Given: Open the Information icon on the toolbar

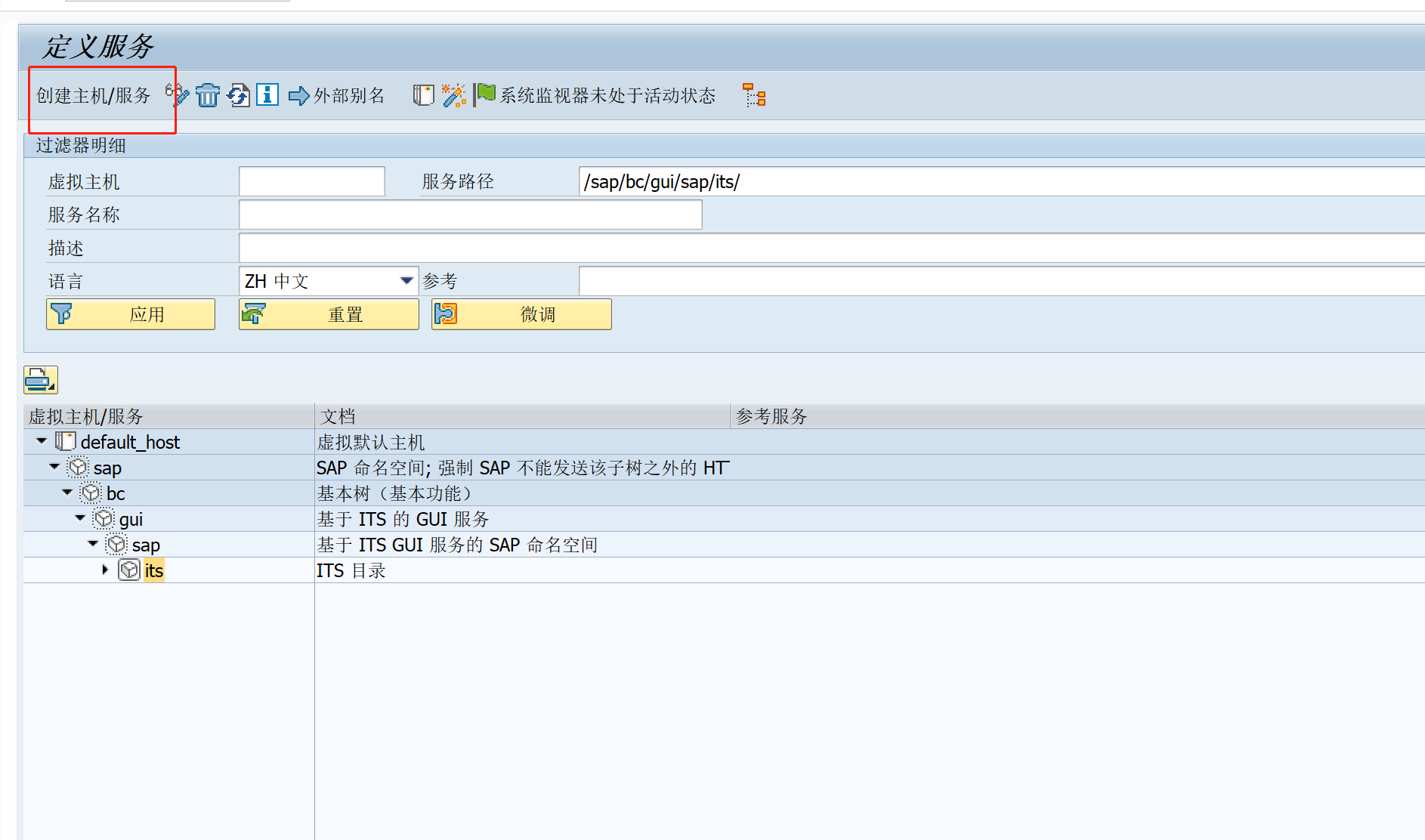Looking at the screenshot, I should point(267,95).
